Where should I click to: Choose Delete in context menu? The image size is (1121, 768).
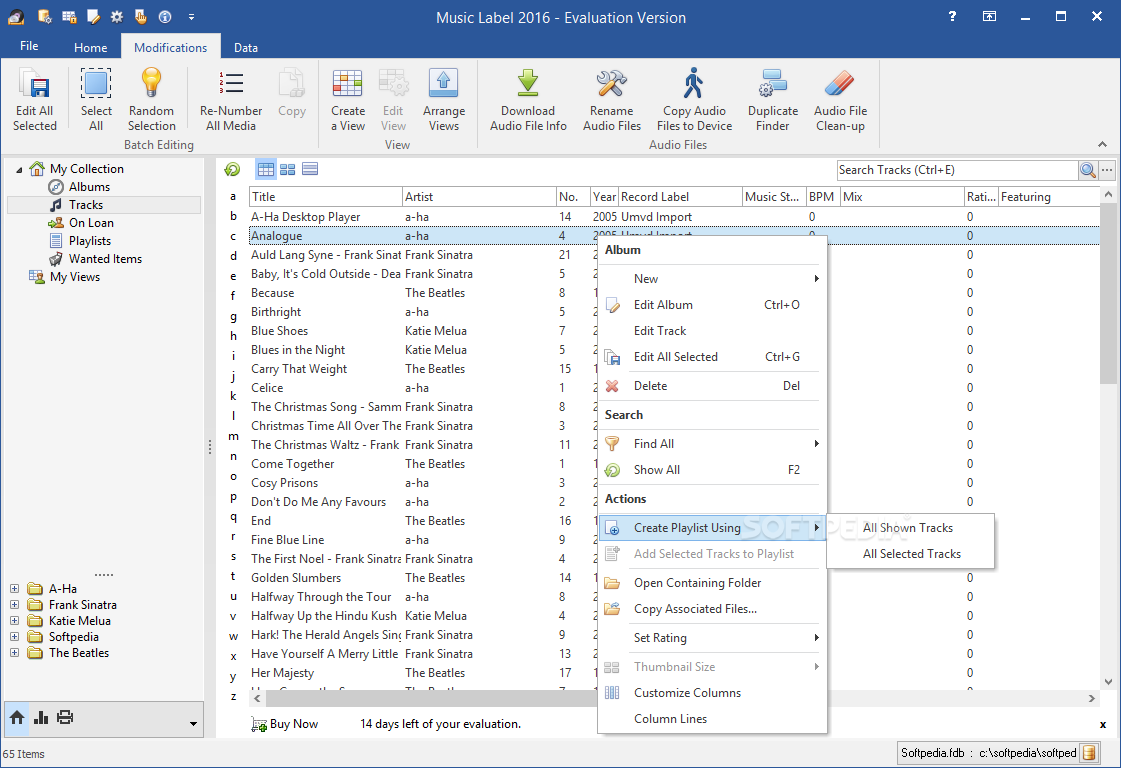pos(712,385)
